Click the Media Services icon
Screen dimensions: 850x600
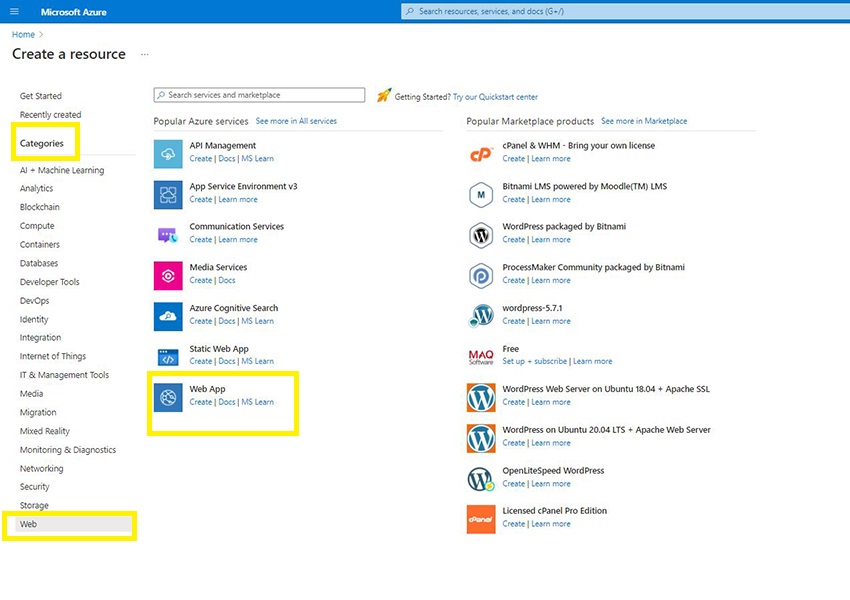pos(168,275)
